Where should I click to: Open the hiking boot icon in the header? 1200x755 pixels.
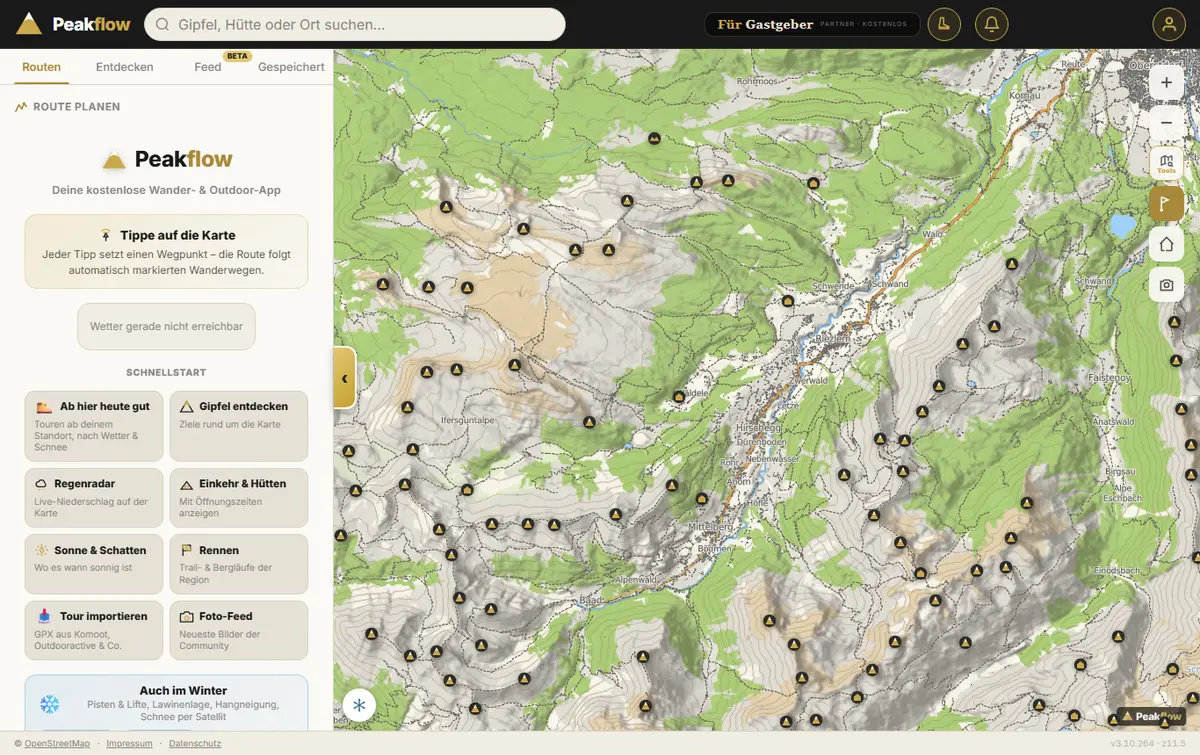944,24
